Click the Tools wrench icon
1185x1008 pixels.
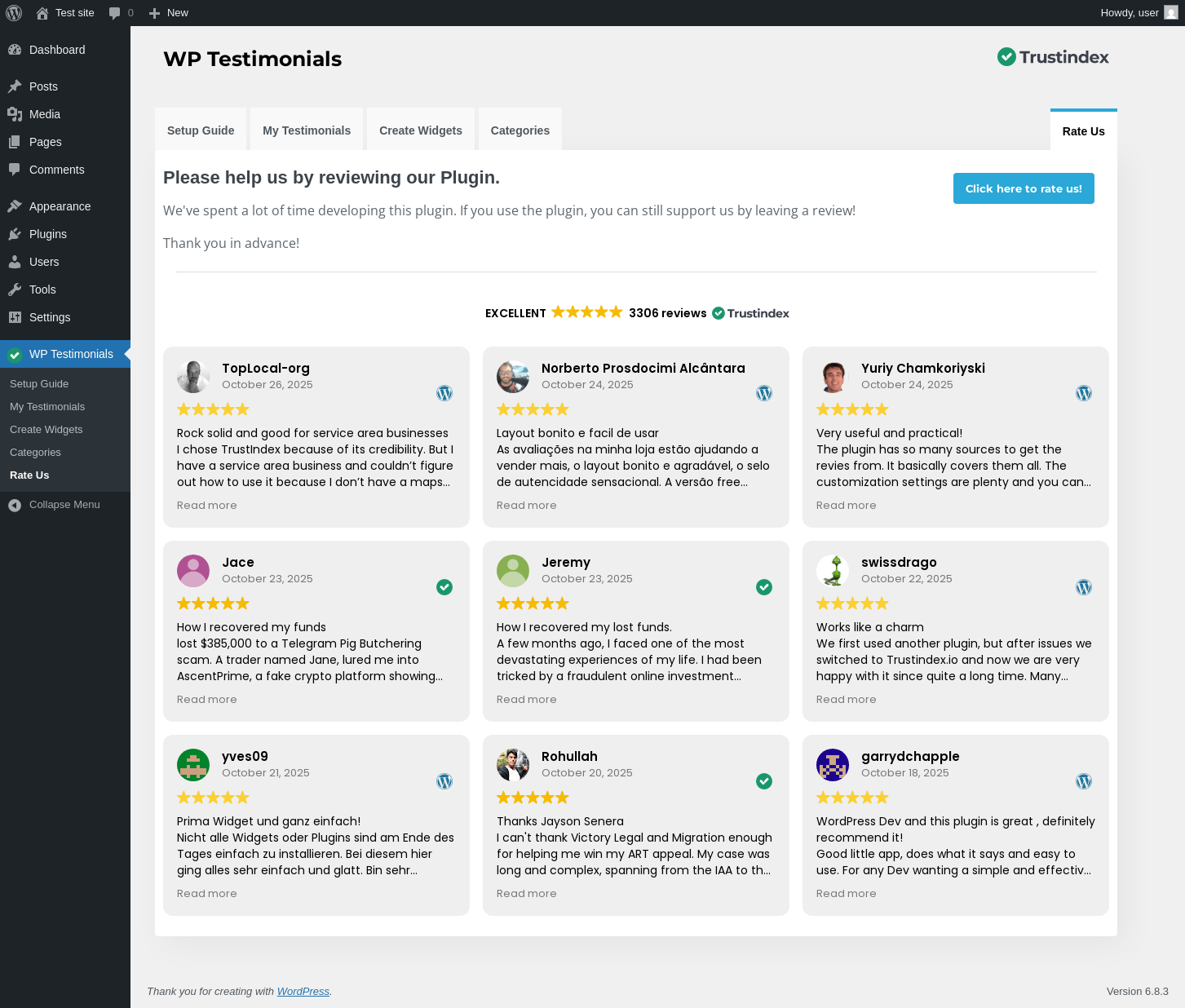[x=15, y=290]
